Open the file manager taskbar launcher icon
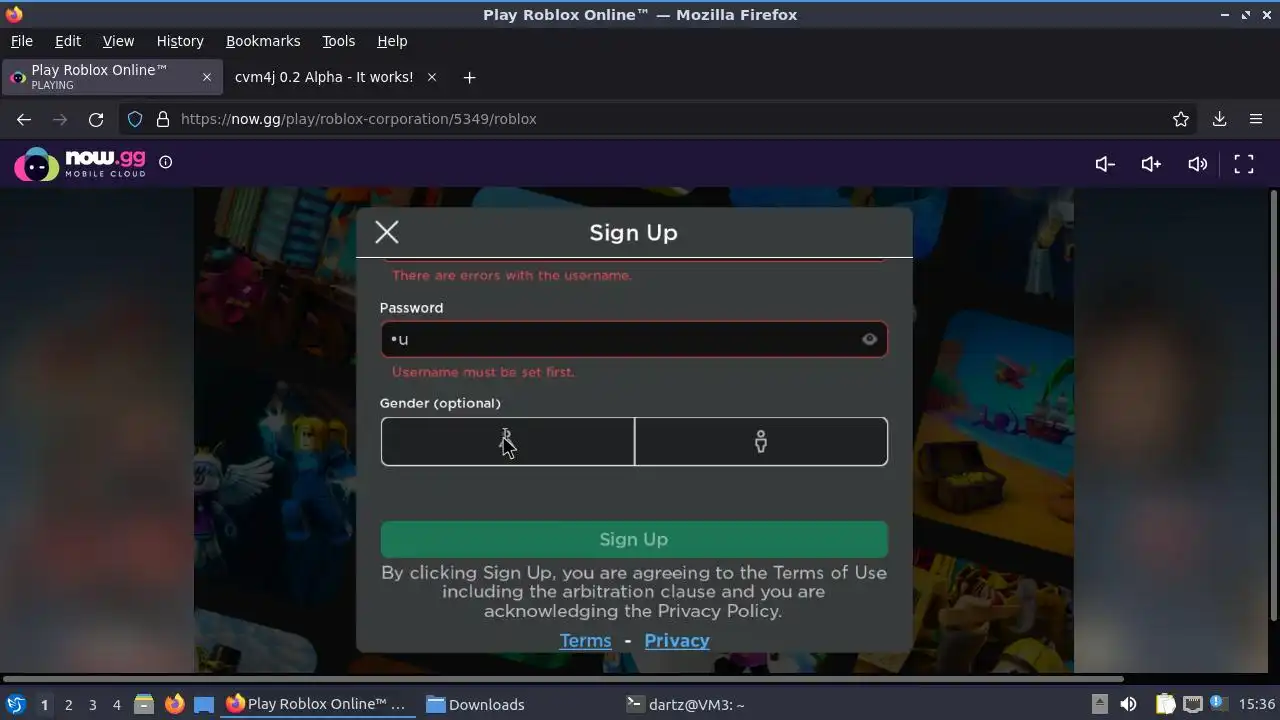The width and height of the screenshot is (1280, 720). [144, 704]
